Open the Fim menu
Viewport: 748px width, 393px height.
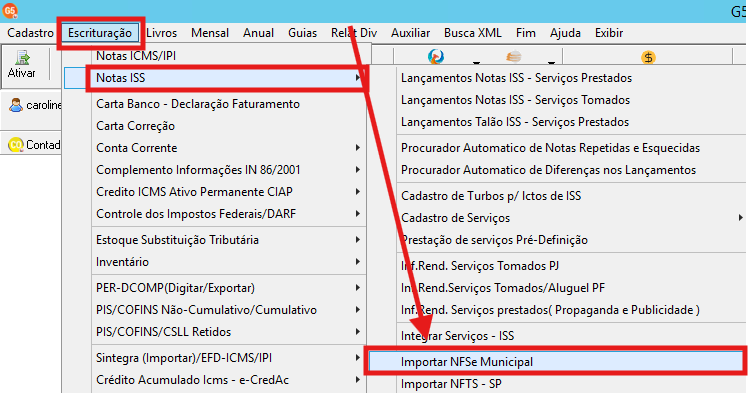tap(526, 33)
